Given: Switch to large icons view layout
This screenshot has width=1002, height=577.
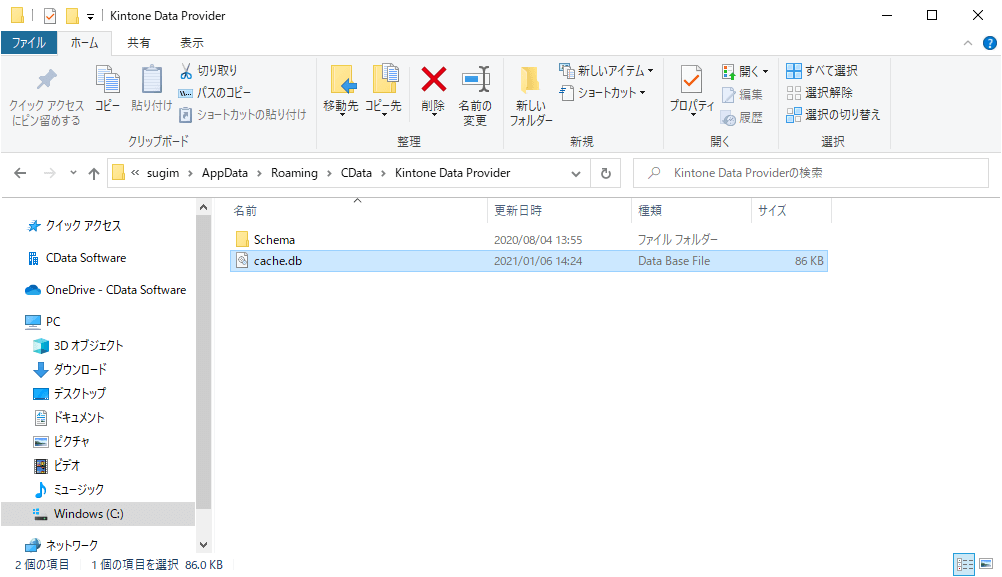Looking at the screenshot, I should click(986, 564).
